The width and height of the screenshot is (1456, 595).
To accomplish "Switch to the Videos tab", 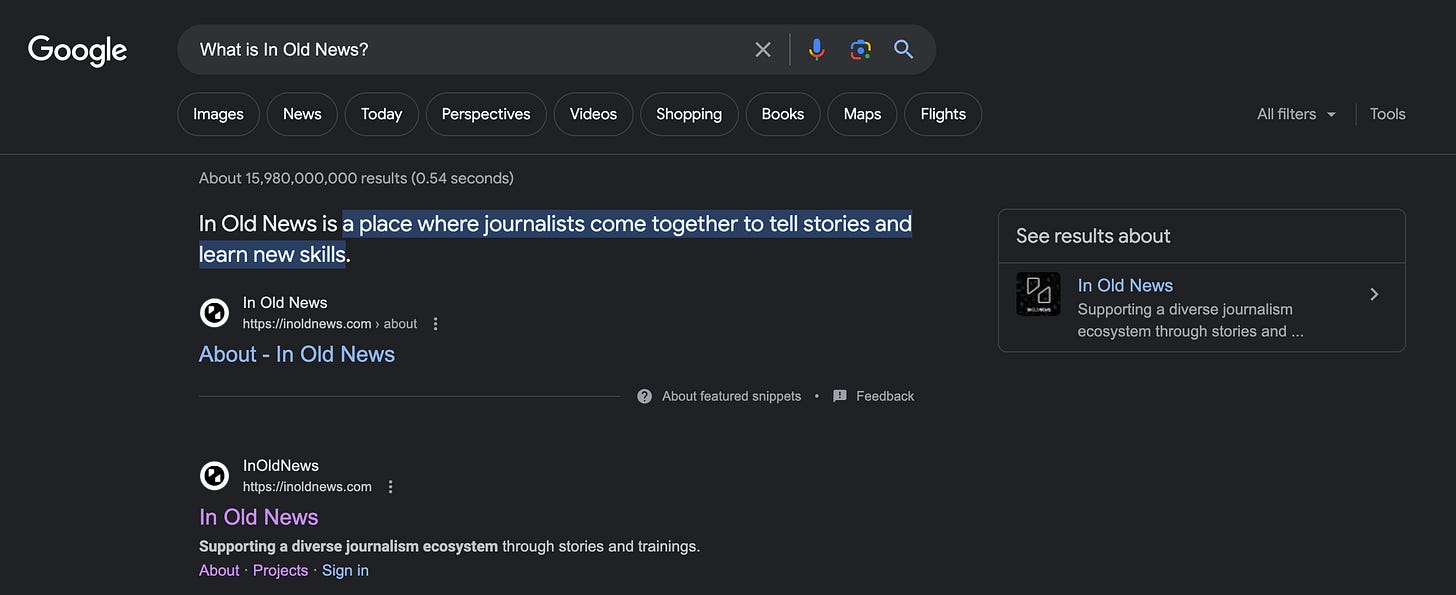I will 593,114.
